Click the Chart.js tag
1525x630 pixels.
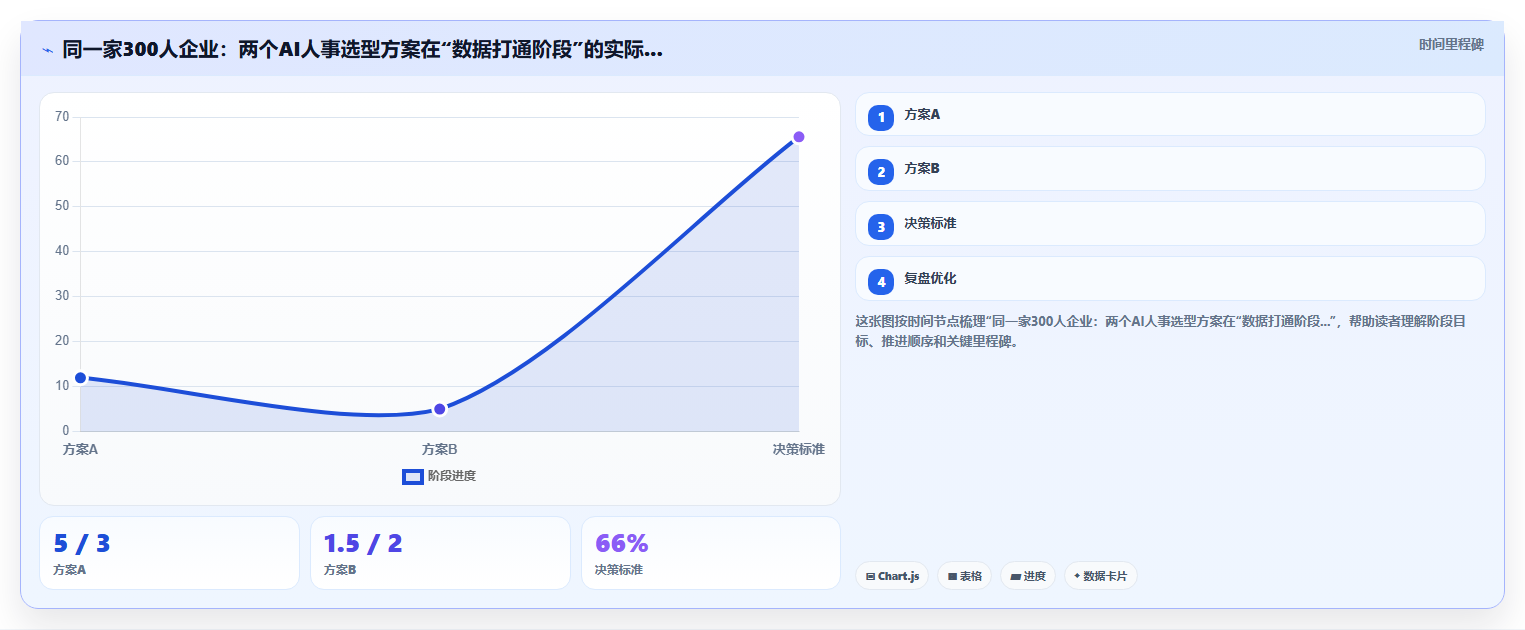click(892, 576)
